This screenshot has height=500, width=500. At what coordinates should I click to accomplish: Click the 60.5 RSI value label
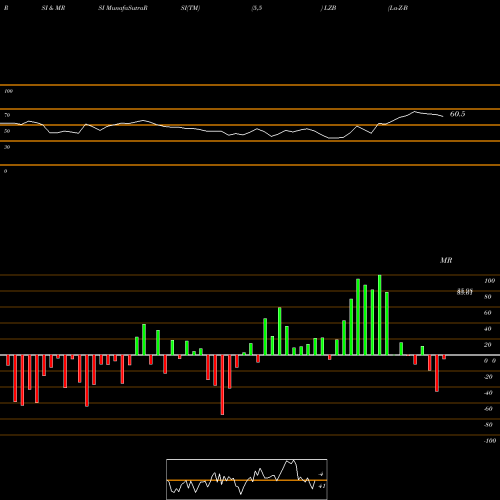point(457,114)
